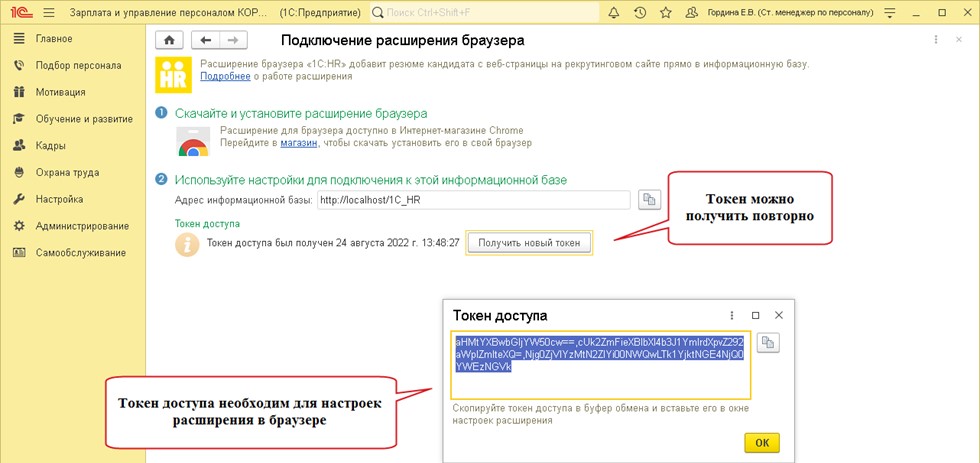This screenshot has width=980, height=463.
Task: Confirm the token dialog with OK
Action: (x=762, y=443)
